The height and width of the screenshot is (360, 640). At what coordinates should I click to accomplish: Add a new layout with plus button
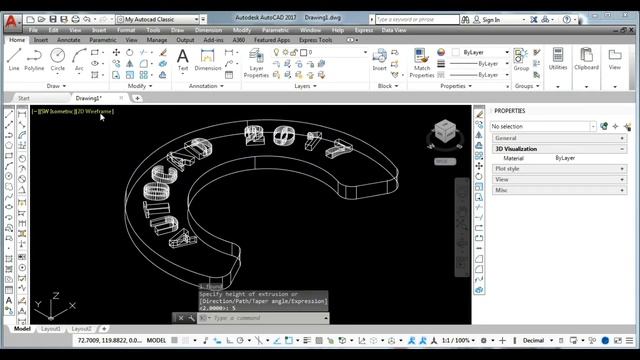click(x=104, y=329)
